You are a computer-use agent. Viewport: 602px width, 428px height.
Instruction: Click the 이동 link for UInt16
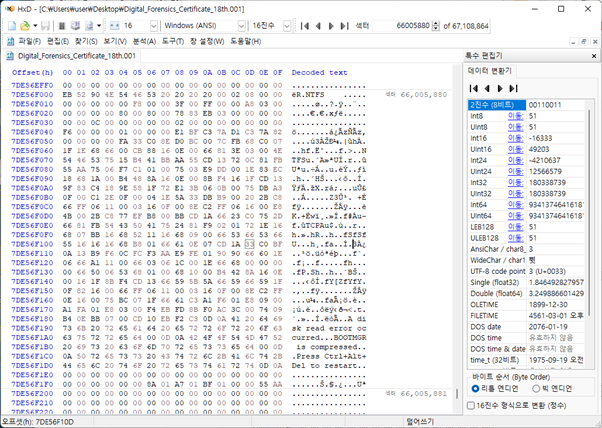click(x=516, y=149)
